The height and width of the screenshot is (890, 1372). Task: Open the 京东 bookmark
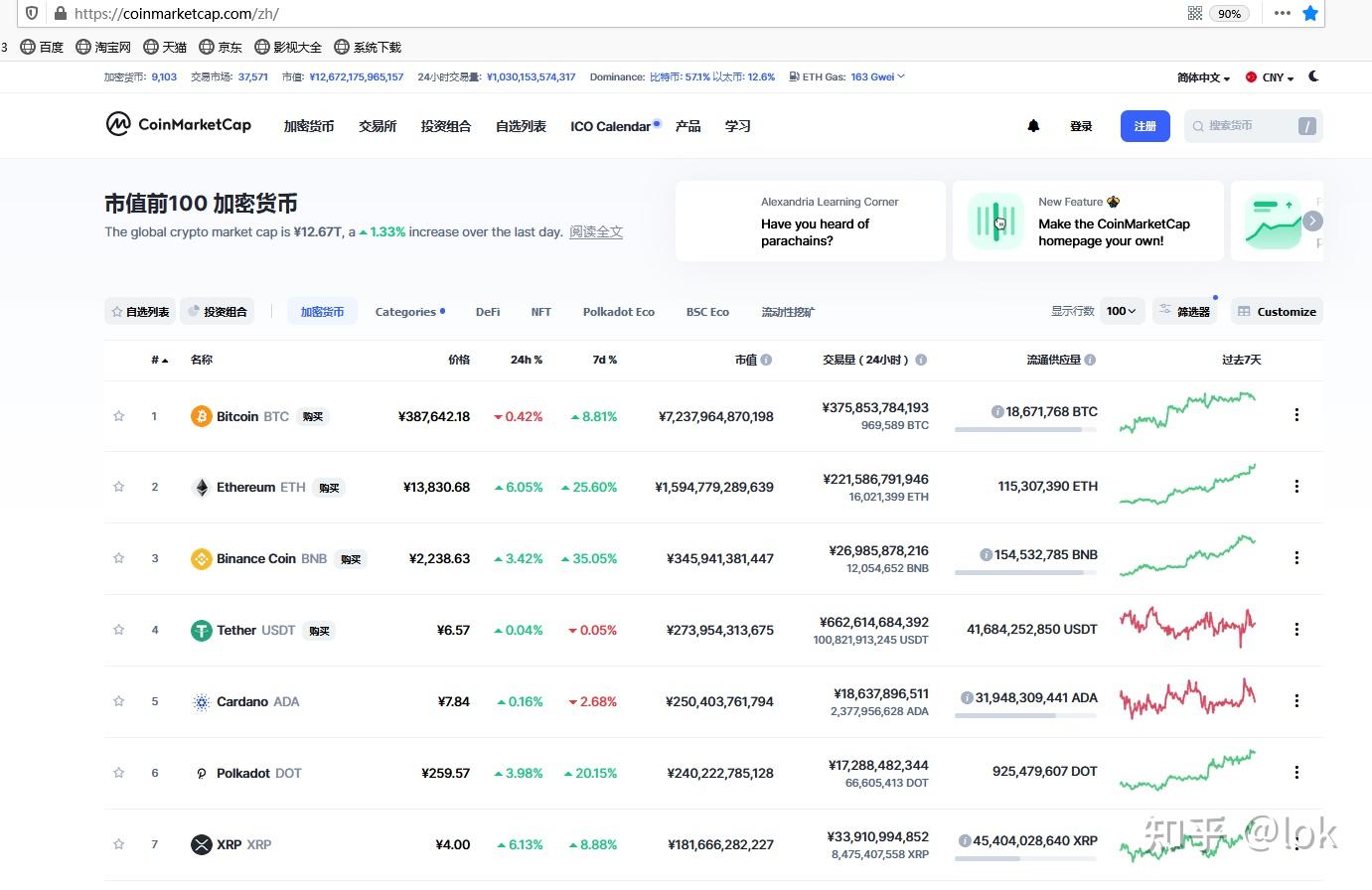(221, 47)
